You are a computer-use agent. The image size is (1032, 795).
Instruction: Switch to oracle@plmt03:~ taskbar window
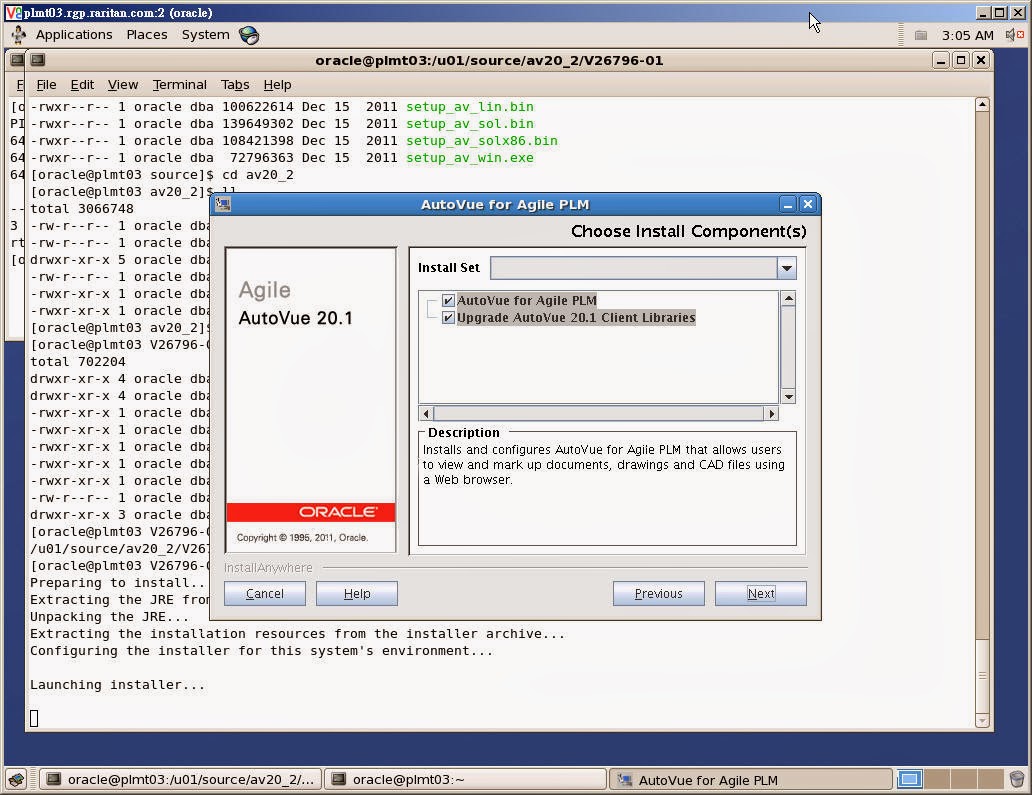pyautogui.click(x=465, y=780)
